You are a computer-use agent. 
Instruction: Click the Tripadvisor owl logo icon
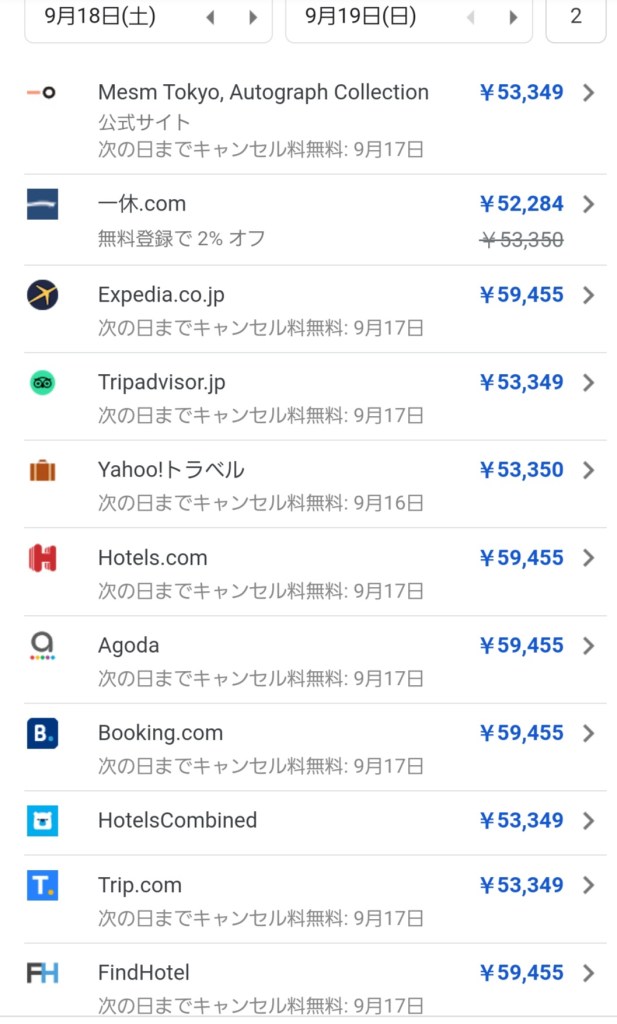42,382
